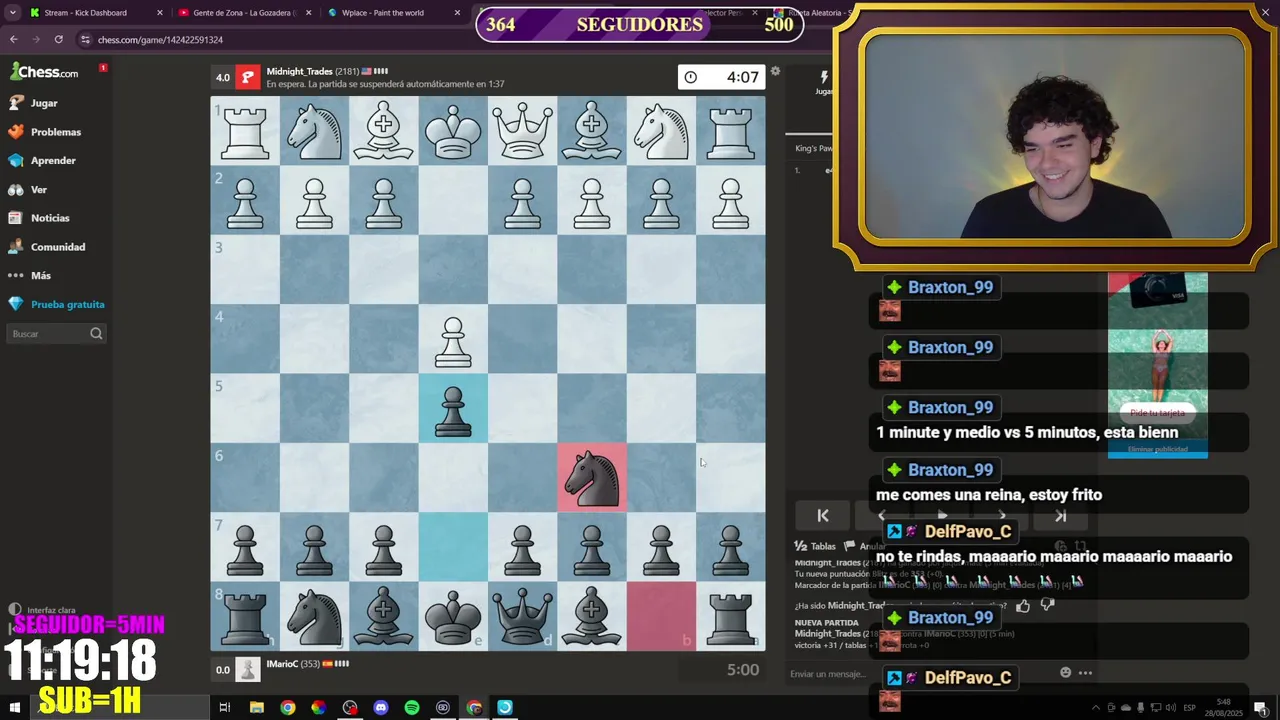
Task: Step to next move arrow
Action: click(1001, 516)
